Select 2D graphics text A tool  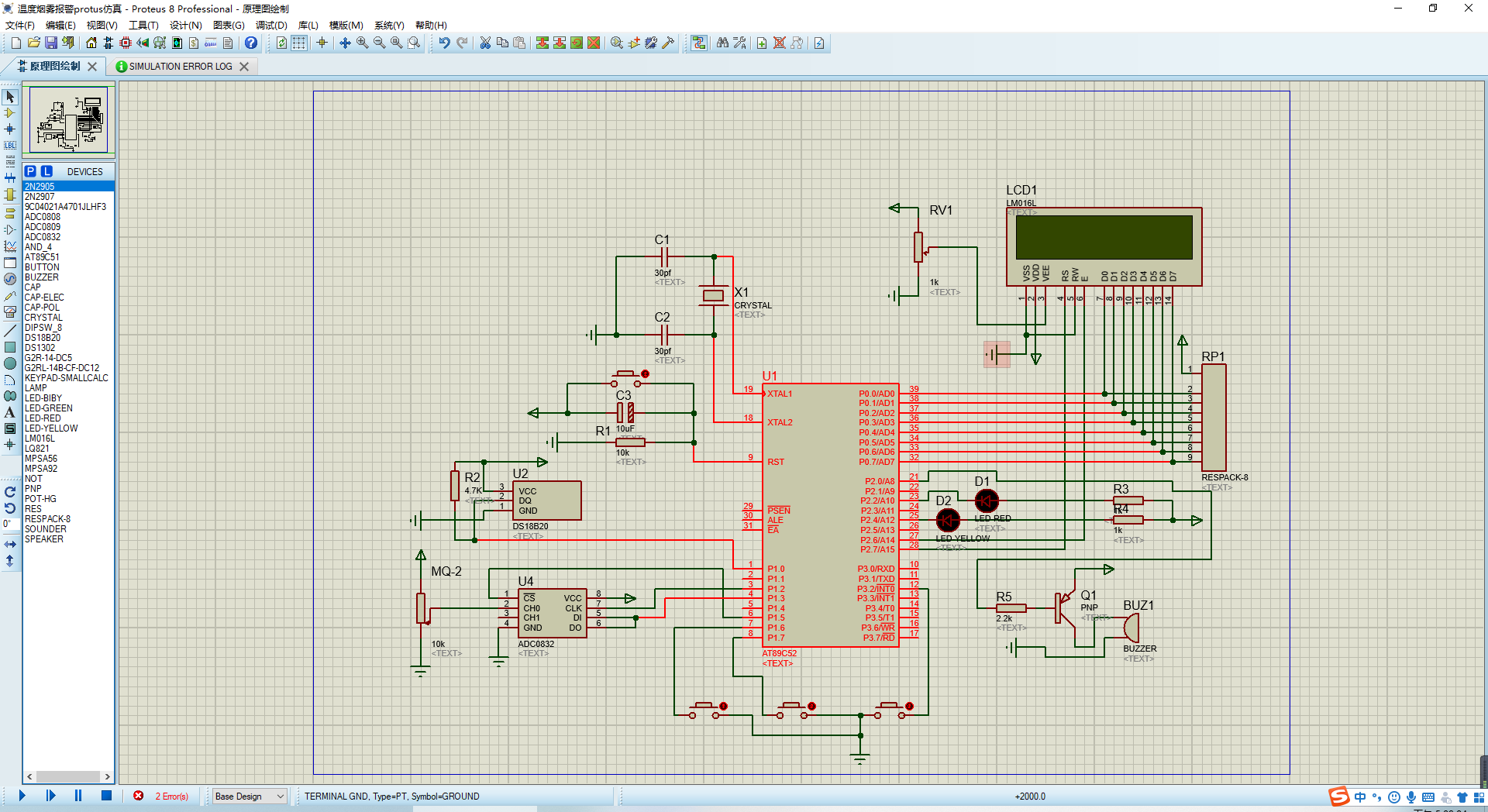point(10,412)
